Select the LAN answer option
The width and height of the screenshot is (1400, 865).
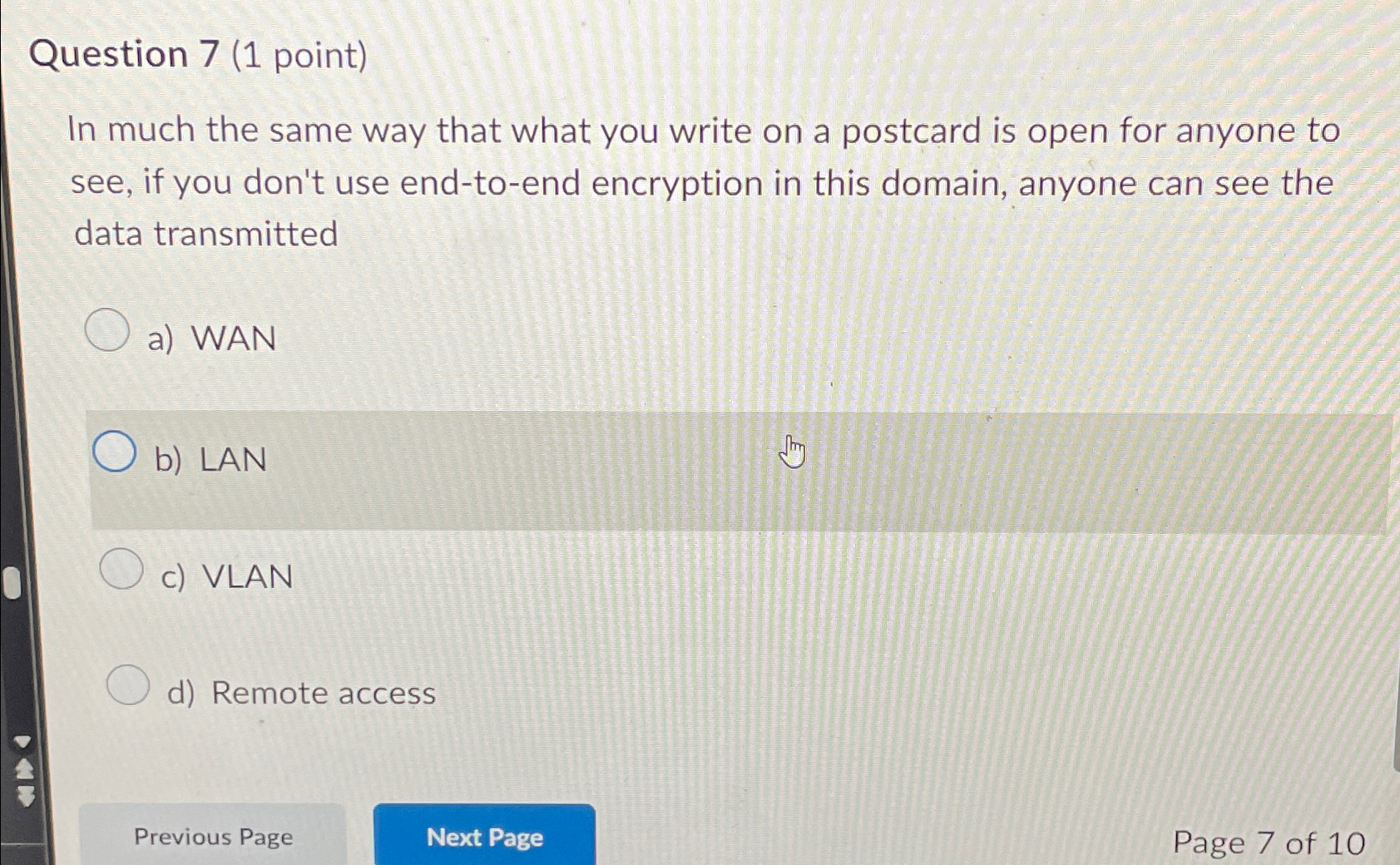[x=114, y=449]
